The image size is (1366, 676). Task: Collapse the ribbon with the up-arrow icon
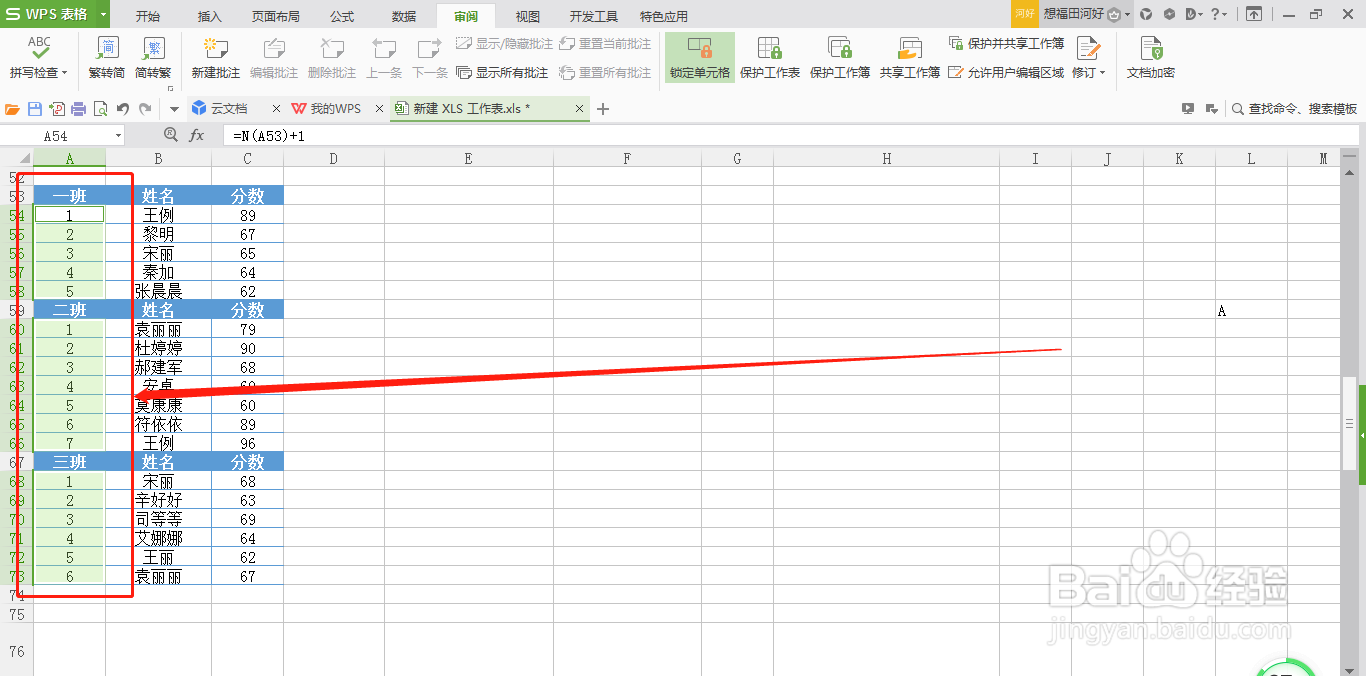(1253, 14)
